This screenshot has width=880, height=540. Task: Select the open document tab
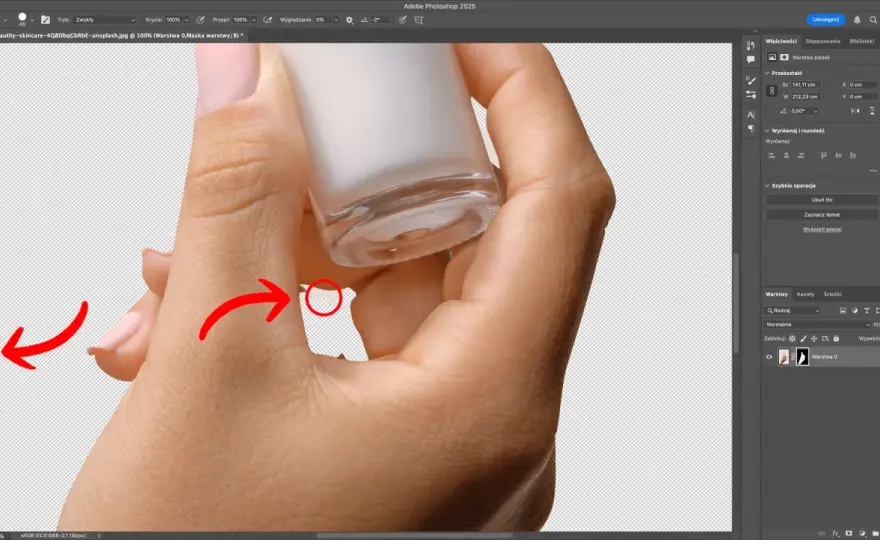coord(121,35)
